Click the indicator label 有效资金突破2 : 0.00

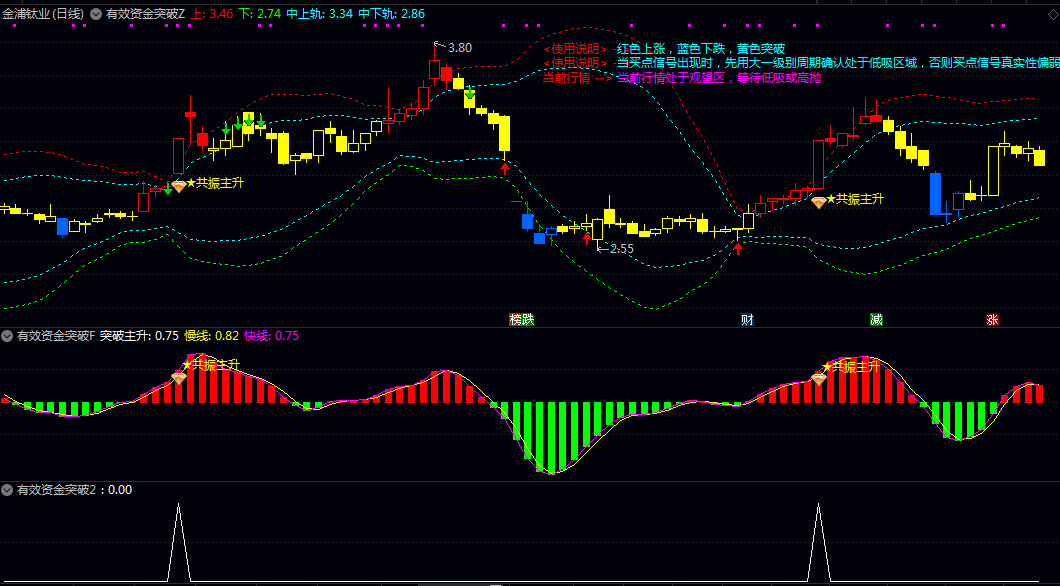(74, 490)
